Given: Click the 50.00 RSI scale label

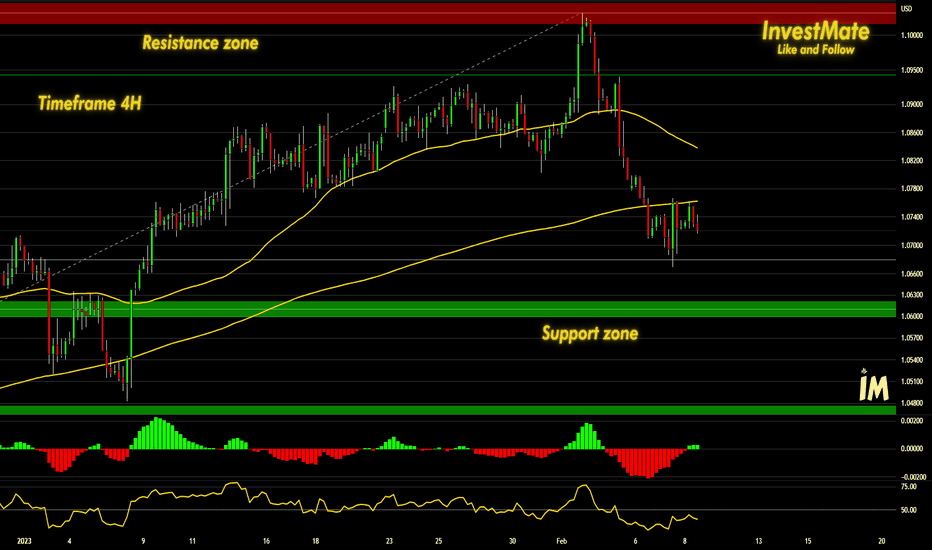Looking at the screenshot, I should 908,510.
